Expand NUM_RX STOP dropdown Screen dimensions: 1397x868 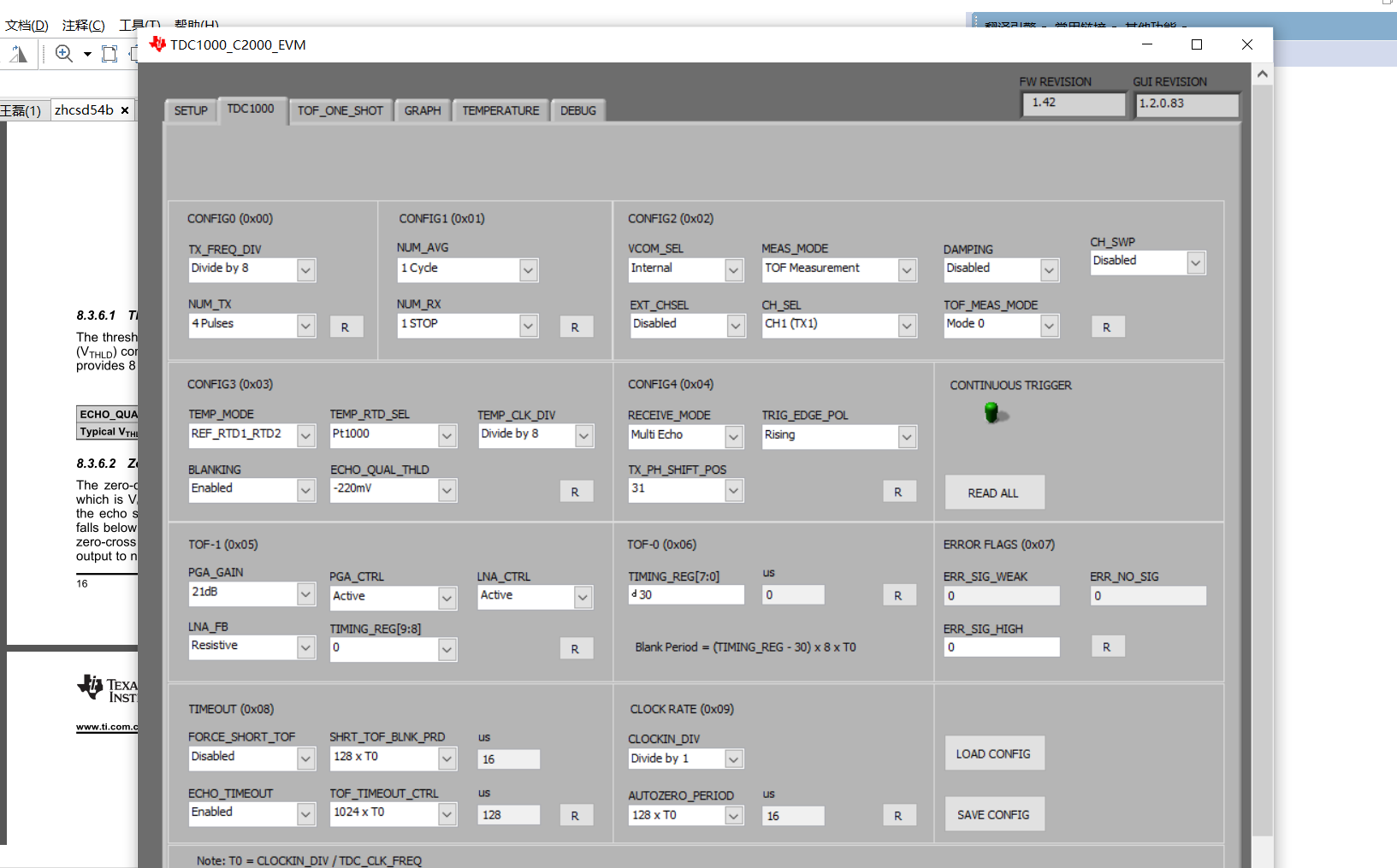(529, 326)
